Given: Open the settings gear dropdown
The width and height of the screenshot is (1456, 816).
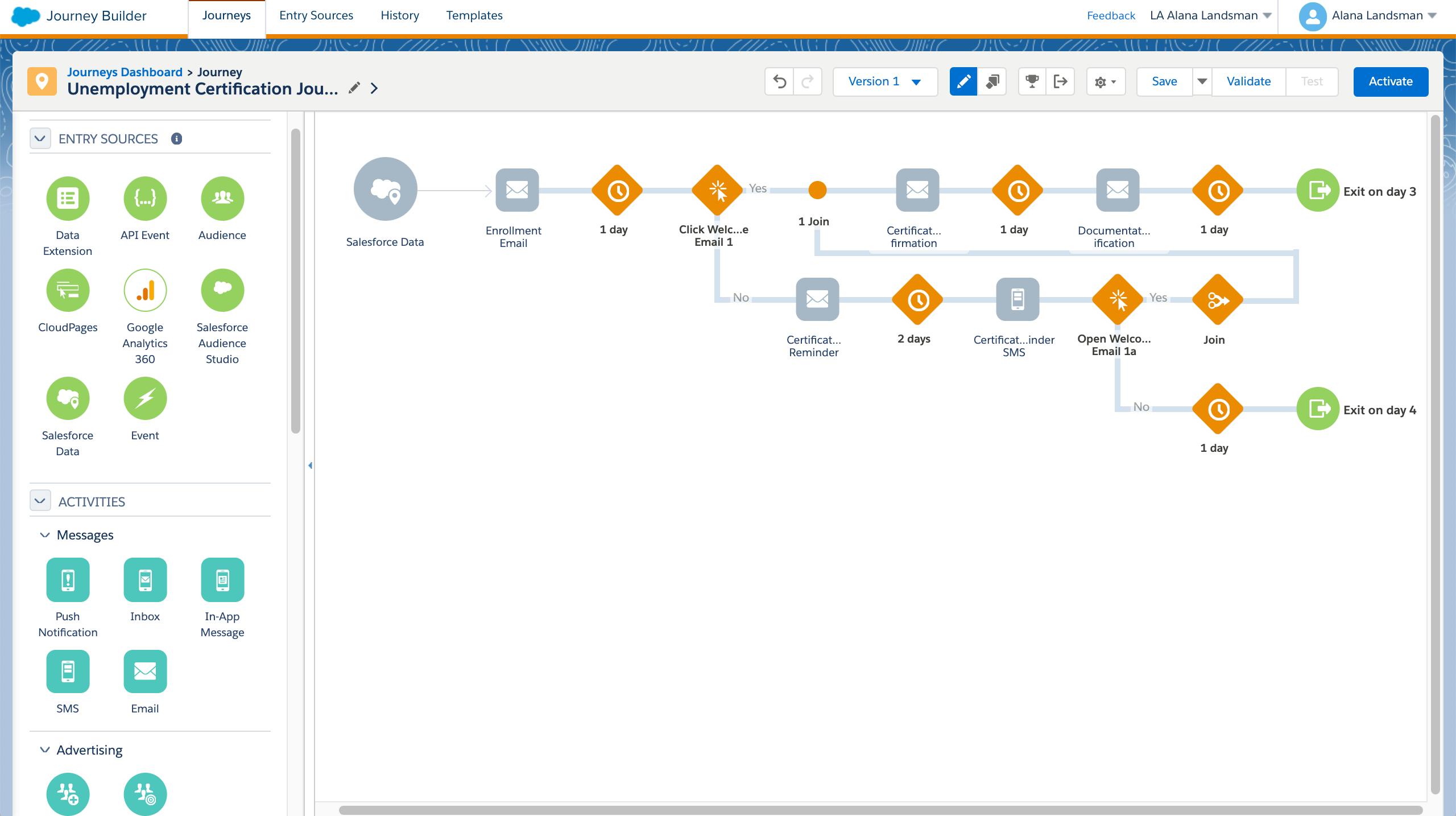Looking at the screenshot, I should click(1105, 82).
